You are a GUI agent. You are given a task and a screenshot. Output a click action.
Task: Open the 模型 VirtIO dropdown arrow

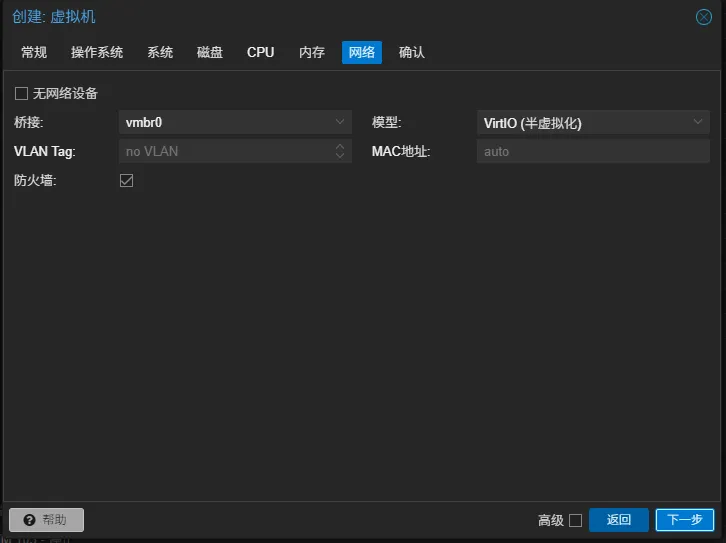click(698, 122)
